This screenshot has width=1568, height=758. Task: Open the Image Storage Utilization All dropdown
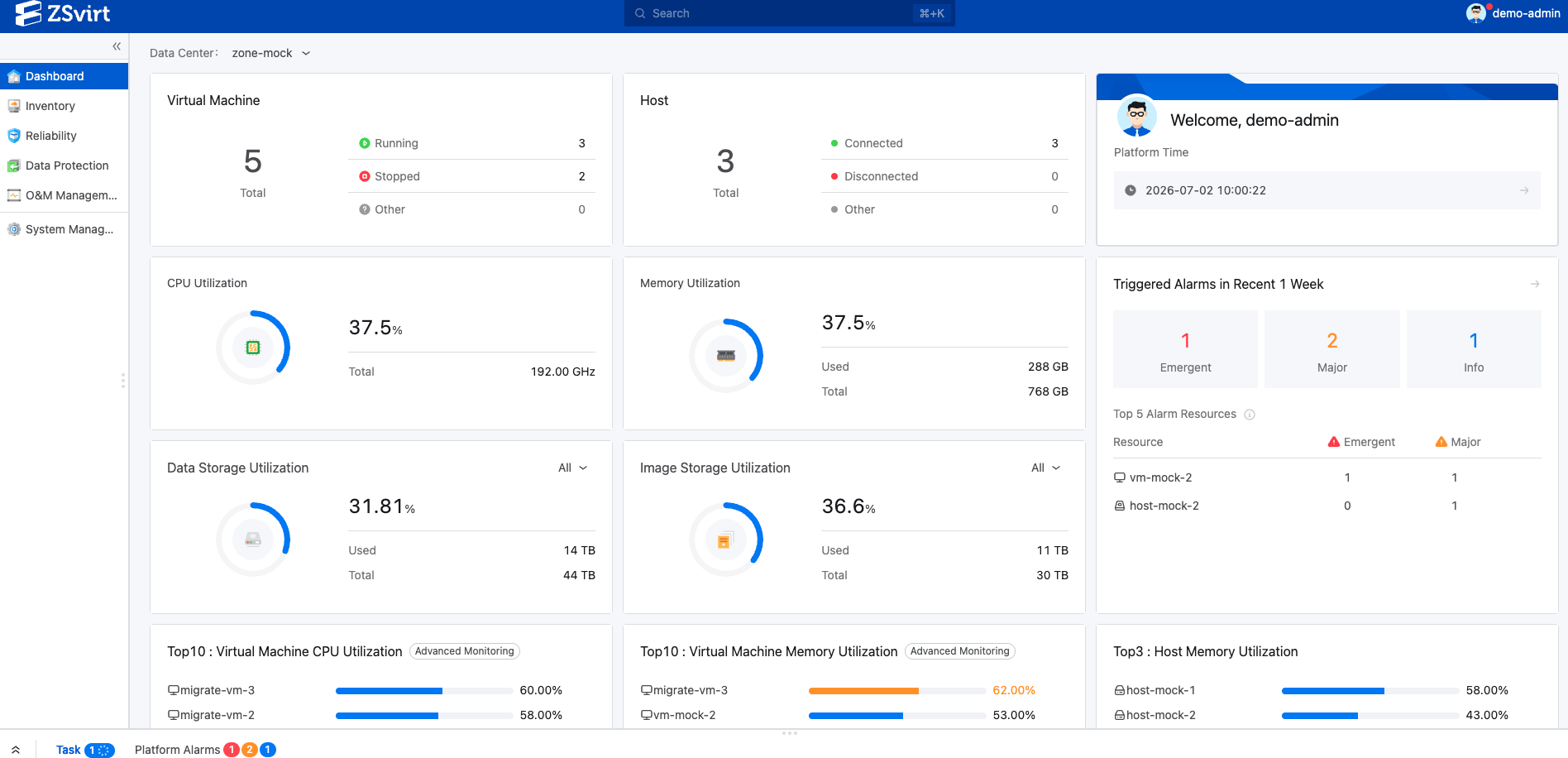[x=1045, y=468]
